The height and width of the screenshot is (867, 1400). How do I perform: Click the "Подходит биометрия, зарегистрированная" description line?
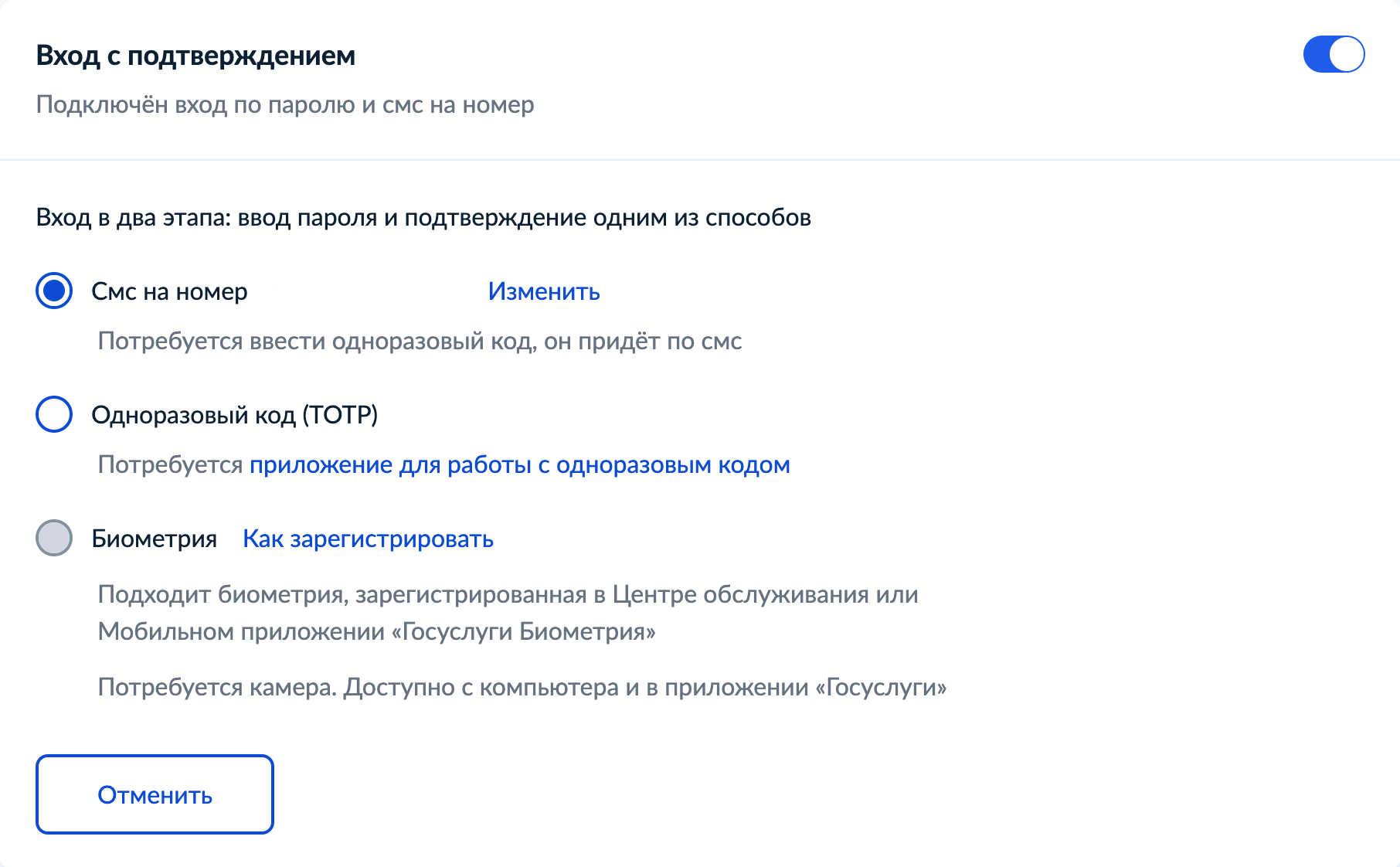point(508,595)
